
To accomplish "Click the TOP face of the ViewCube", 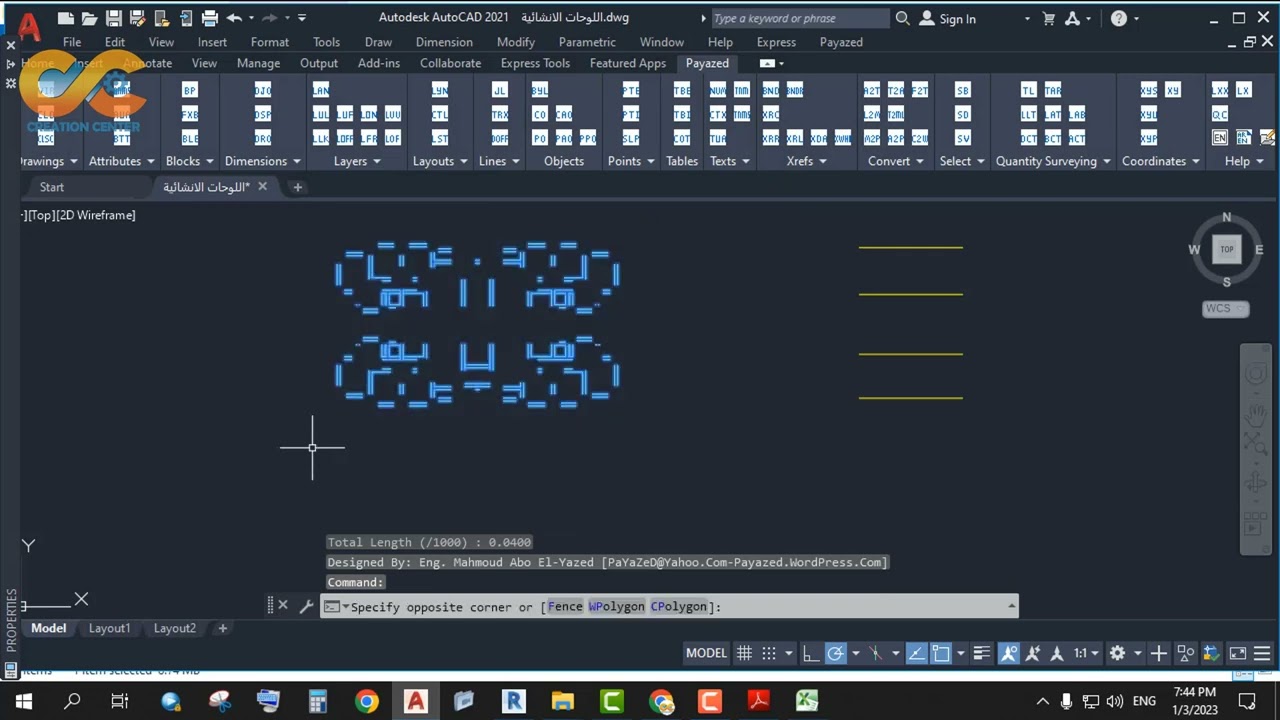I will click(1226, 249).
